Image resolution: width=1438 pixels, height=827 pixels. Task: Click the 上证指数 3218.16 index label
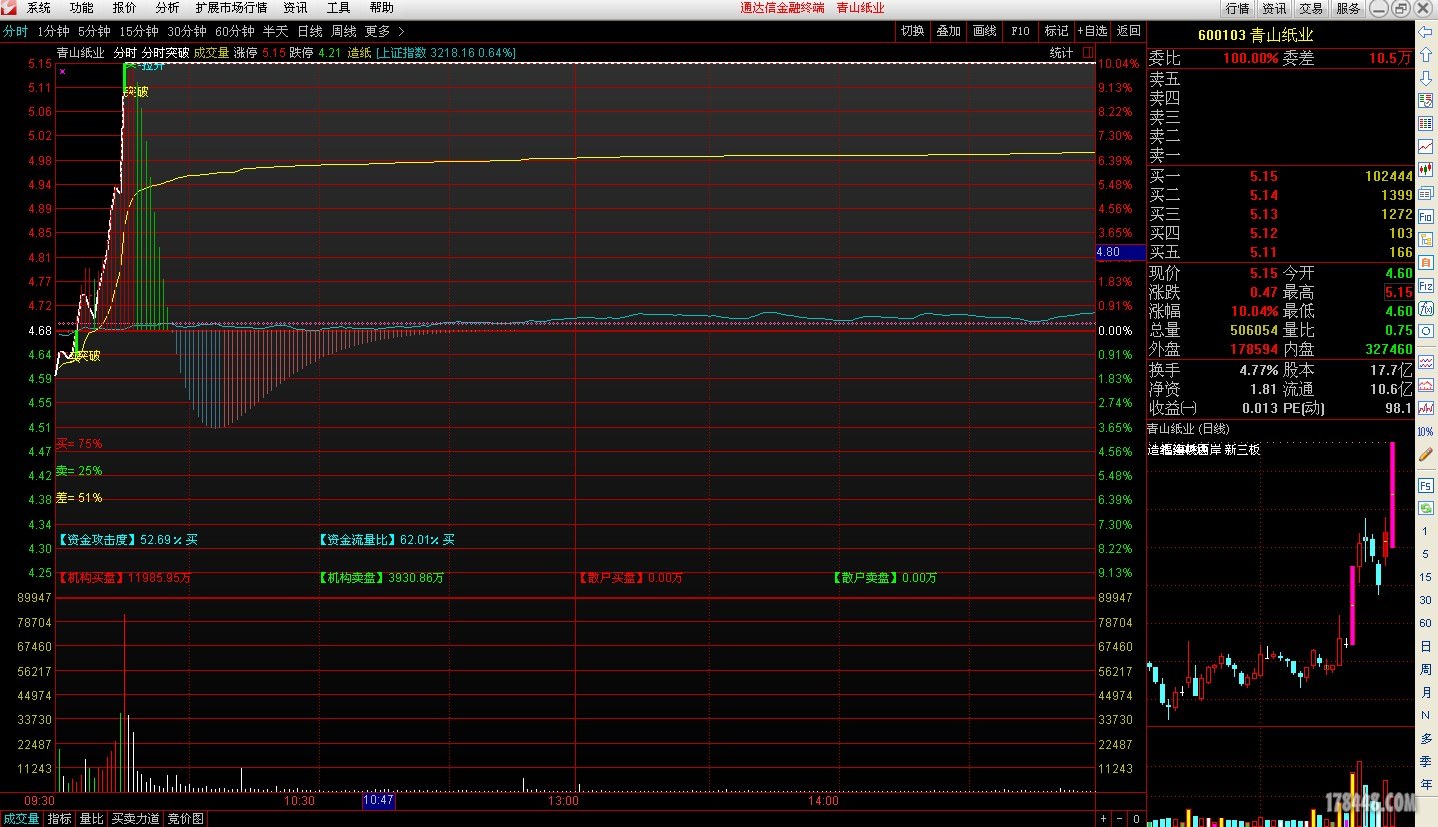click(446, 53)
